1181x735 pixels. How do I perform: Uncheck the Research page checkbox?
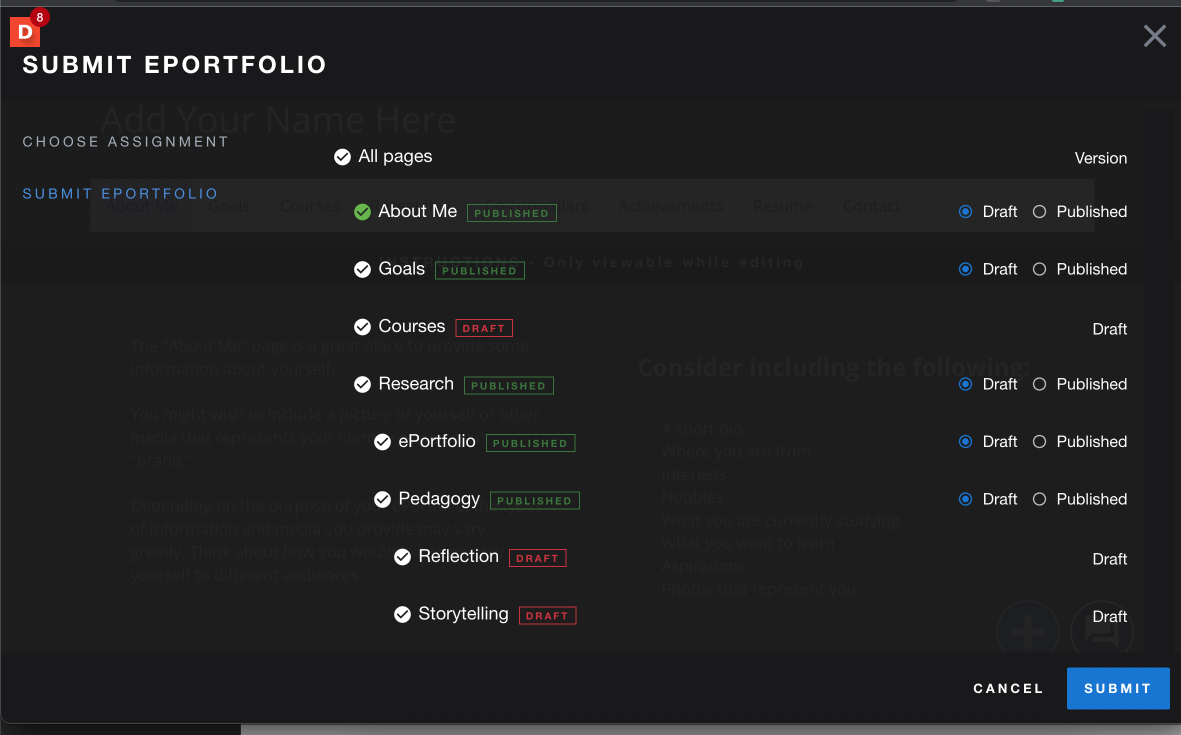coord(362,385)
